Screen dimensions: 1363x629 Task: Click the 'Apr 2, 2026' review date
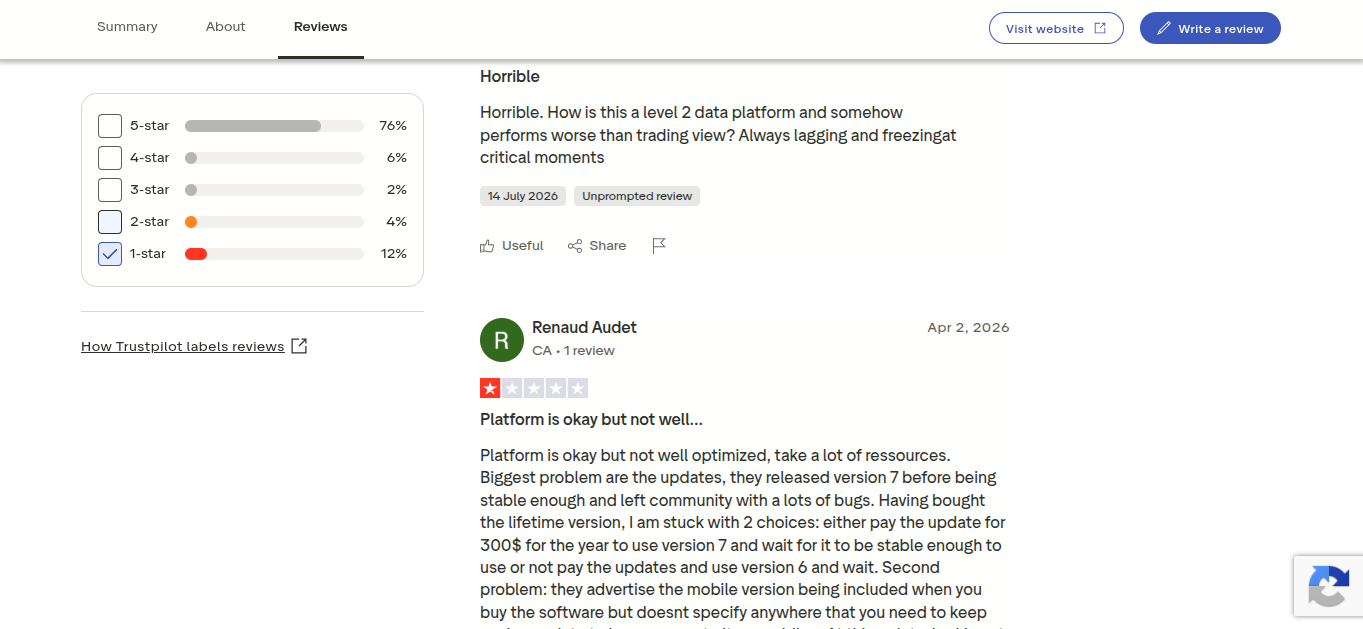click(968, 327)
